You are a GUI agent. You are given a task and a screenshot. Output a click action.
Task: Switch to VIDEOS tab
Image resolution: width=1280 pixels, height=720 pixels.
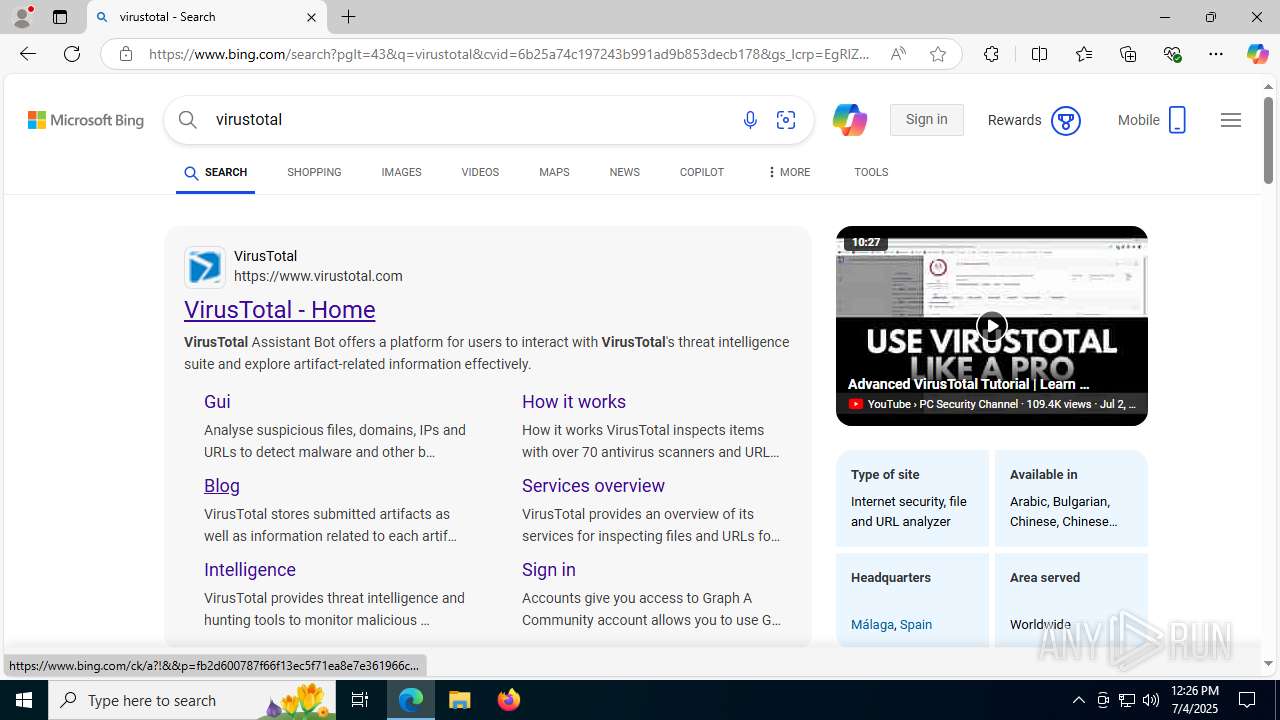480,173
